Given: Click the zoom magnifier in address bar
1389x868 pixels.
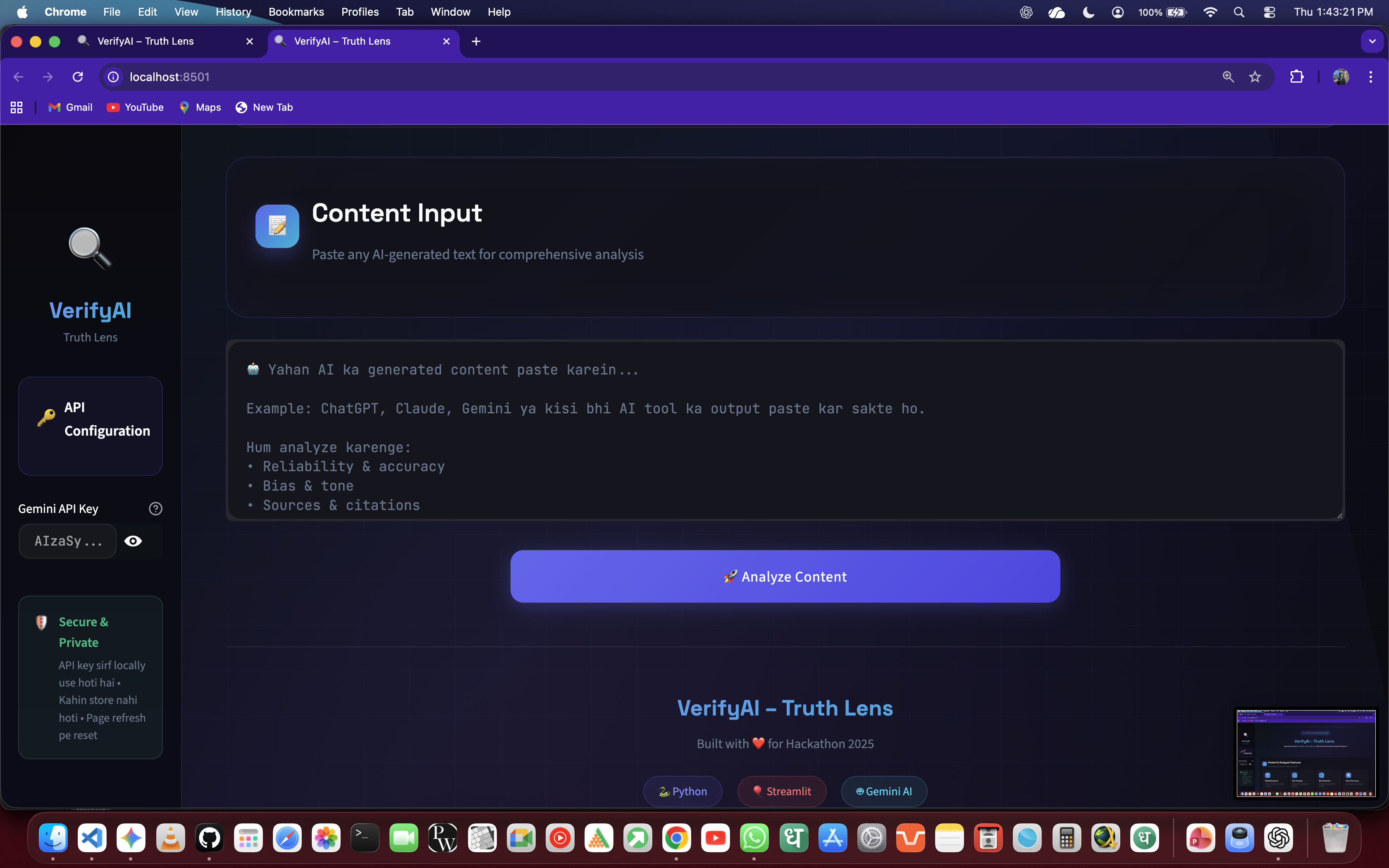Looking at the screenshot, I should [x=1228, y=77].
